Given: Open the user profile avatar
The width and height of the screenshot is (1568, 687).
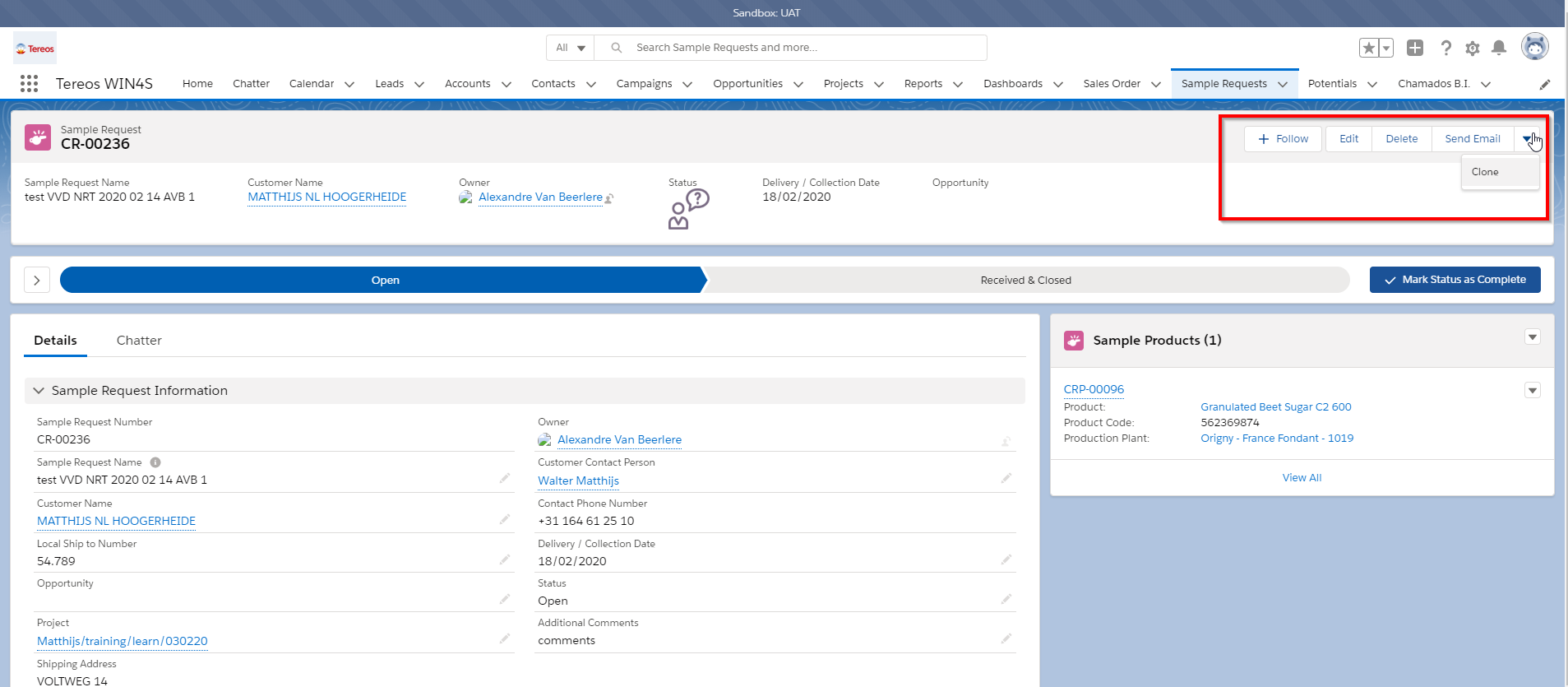Looking at the screenshot, I should pos(1534,47).
